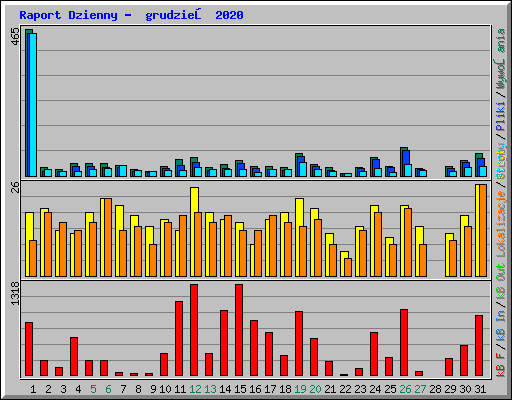512x400 pixels.
Task: Click the cyan 'Strony' legend label
Action: click(501, 160)
